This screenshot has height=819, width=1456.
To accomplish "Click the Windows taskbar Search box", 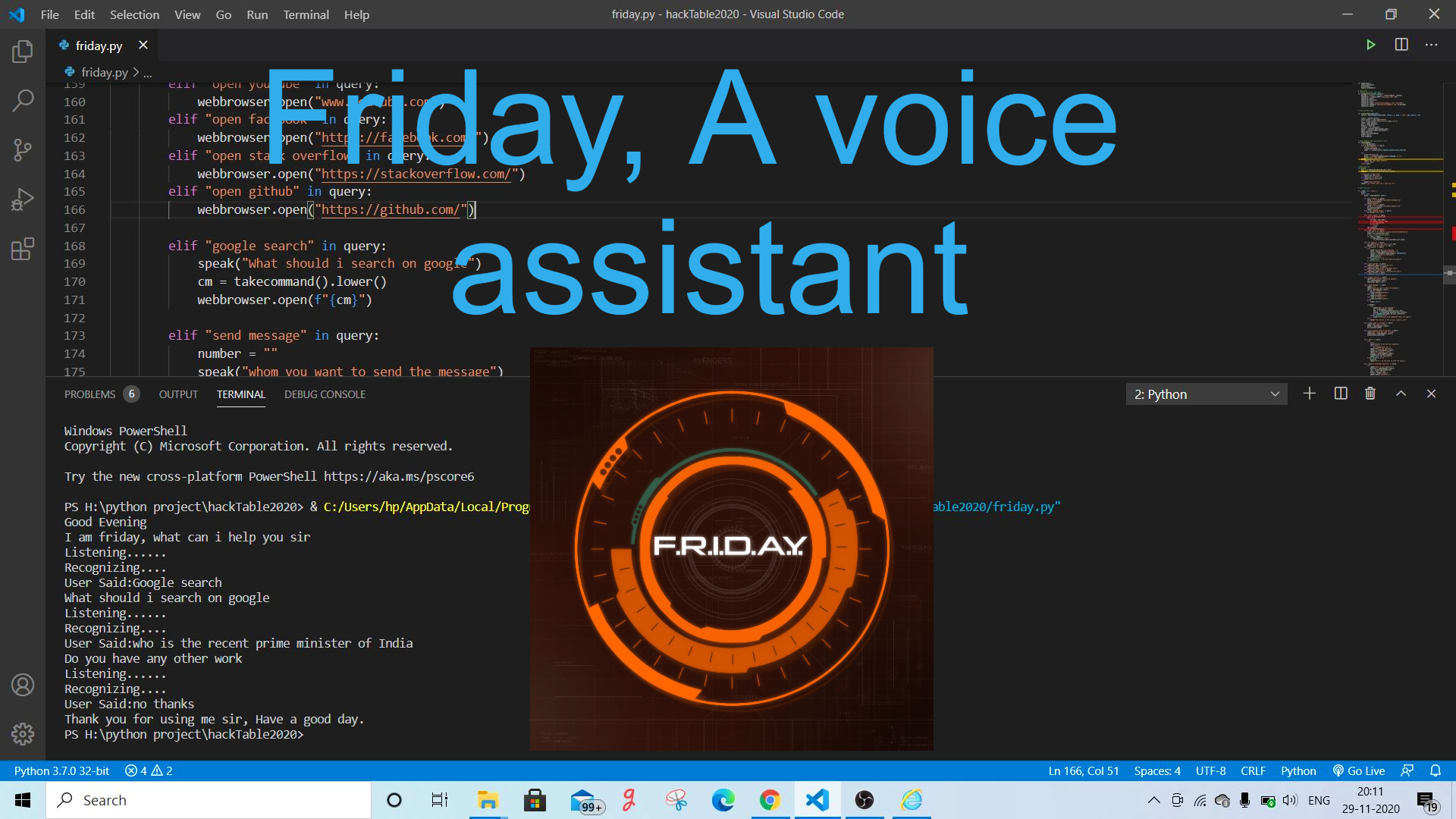I will click(209, 800).
